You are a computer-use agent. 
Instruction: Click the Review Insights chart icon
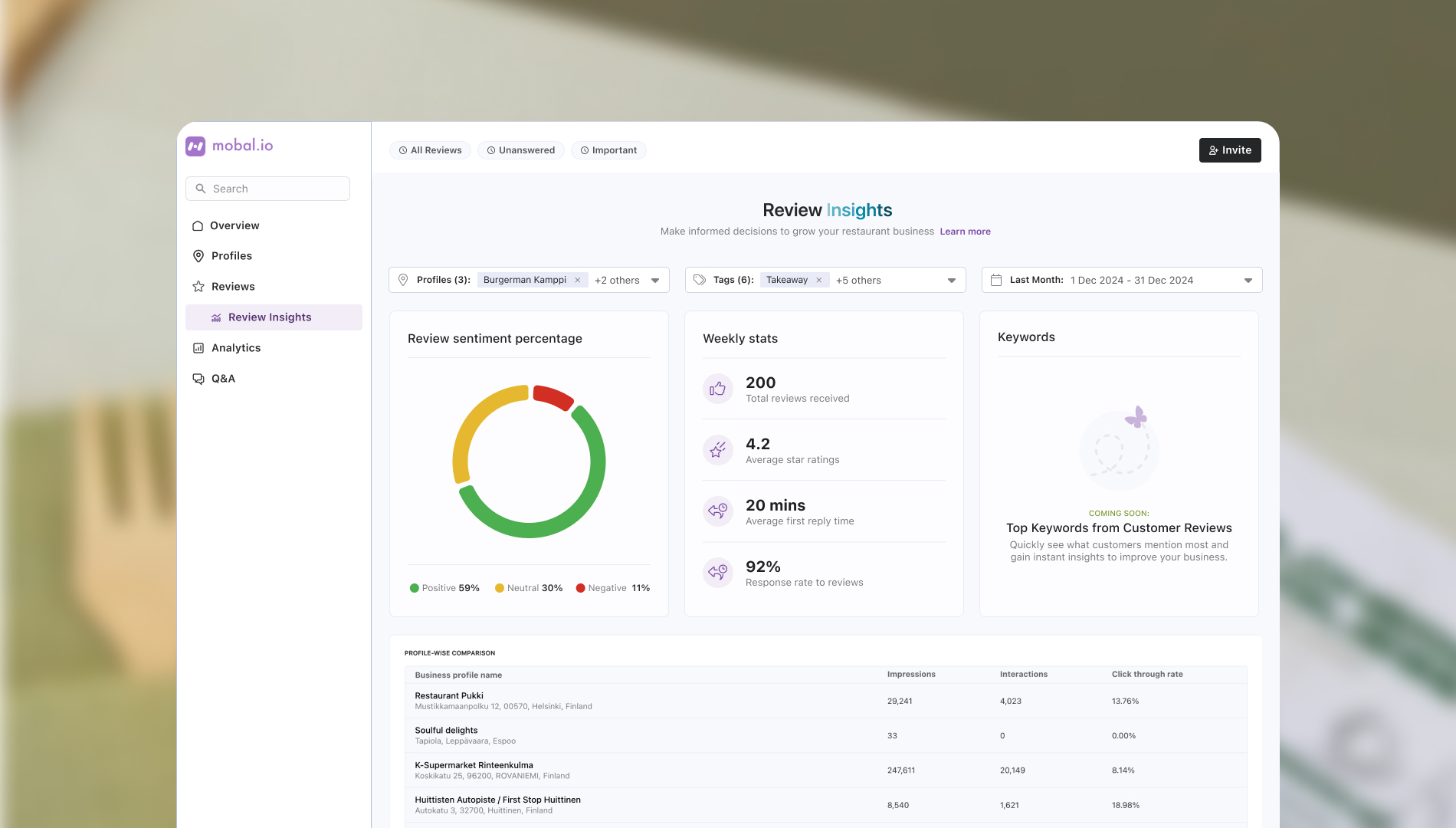(x=216, y=317)
